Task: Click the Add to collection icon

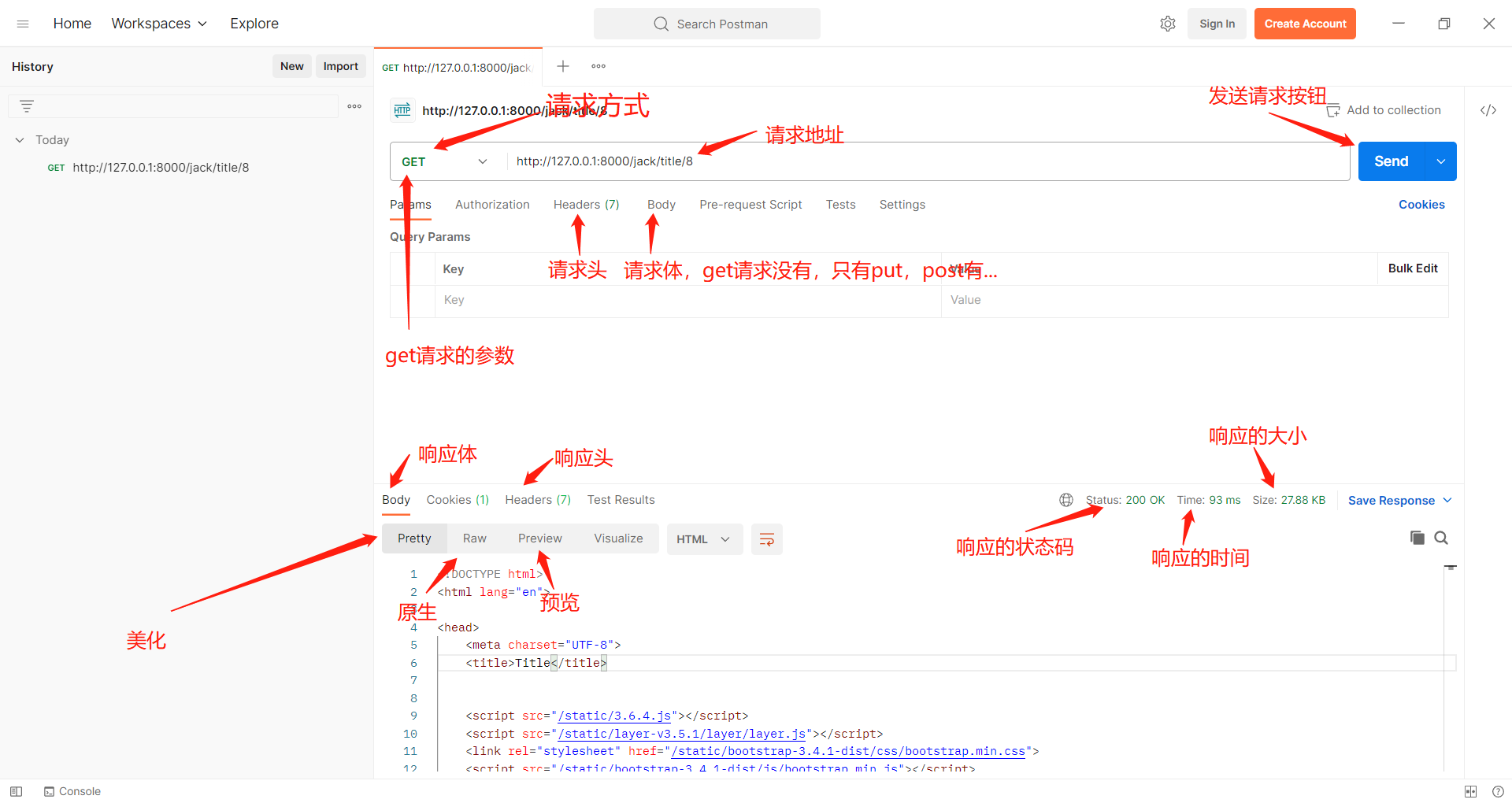Action: 1333,111
